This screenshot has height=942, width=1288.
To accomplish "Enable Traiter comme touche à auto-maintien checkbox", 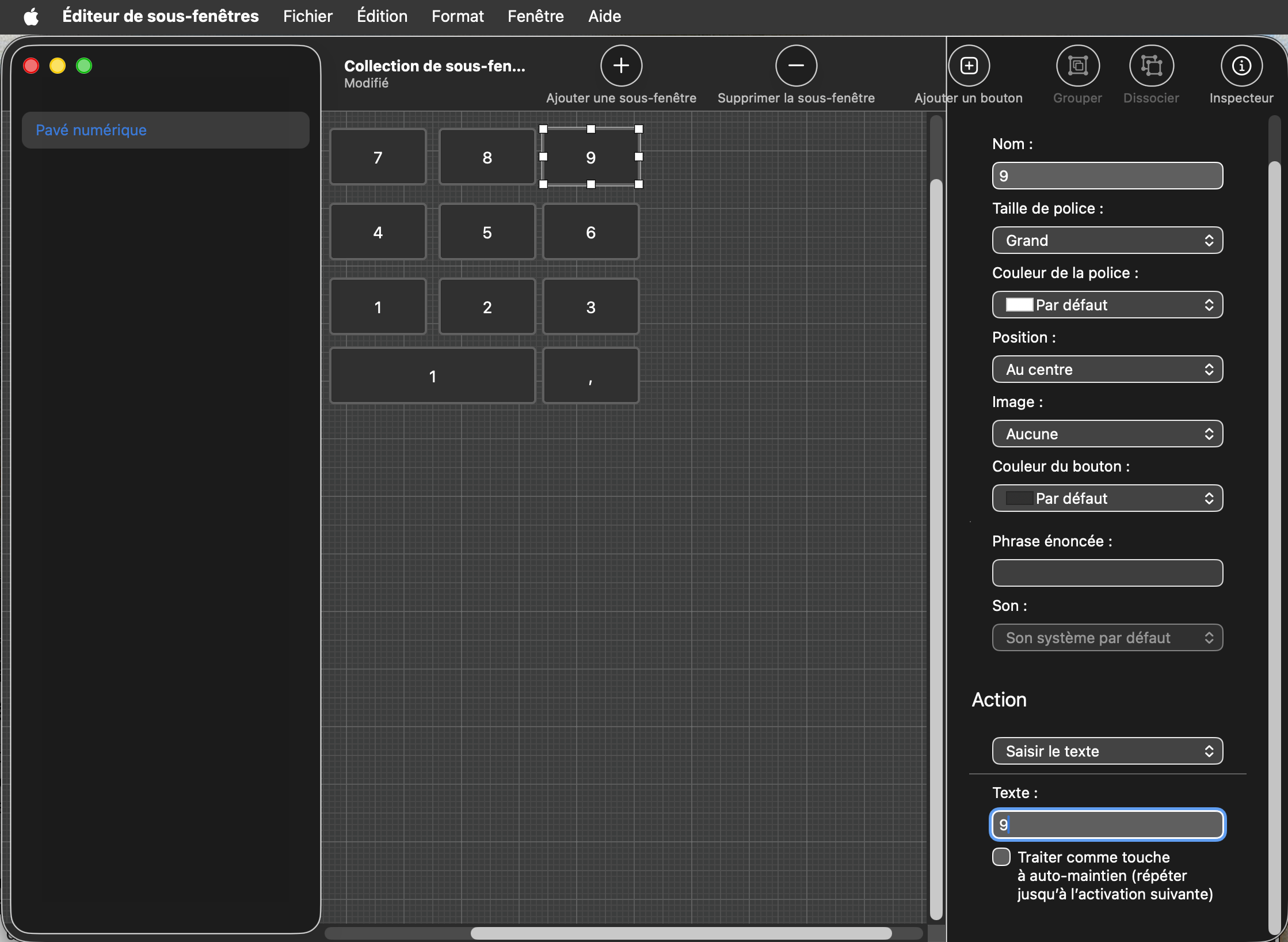I will tap(1001, 857).
